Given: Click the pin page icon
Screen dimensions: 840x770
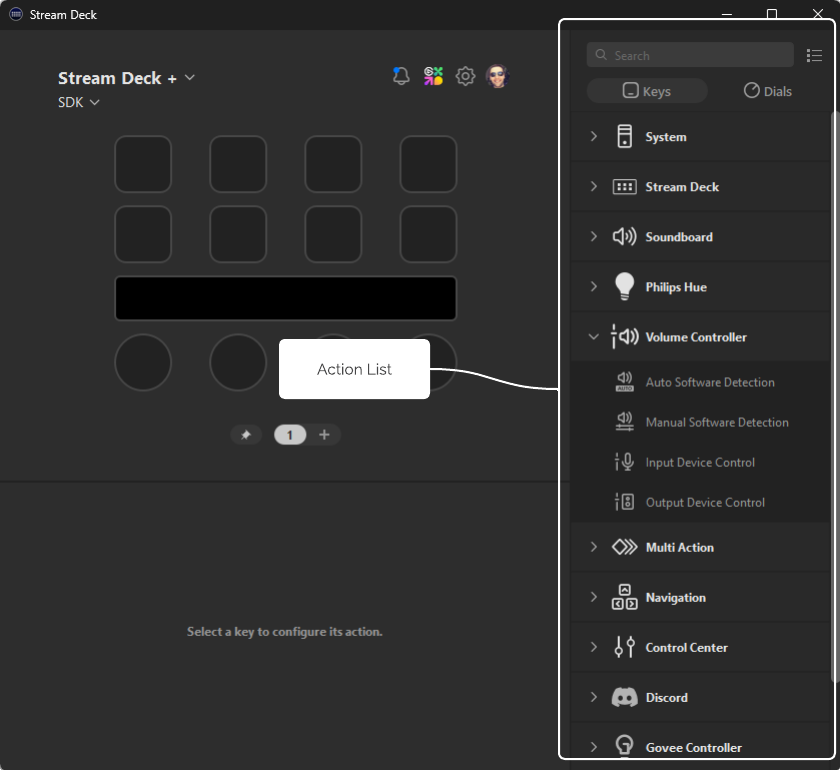Looking at the screenshot, I should [x=246, y=435].
